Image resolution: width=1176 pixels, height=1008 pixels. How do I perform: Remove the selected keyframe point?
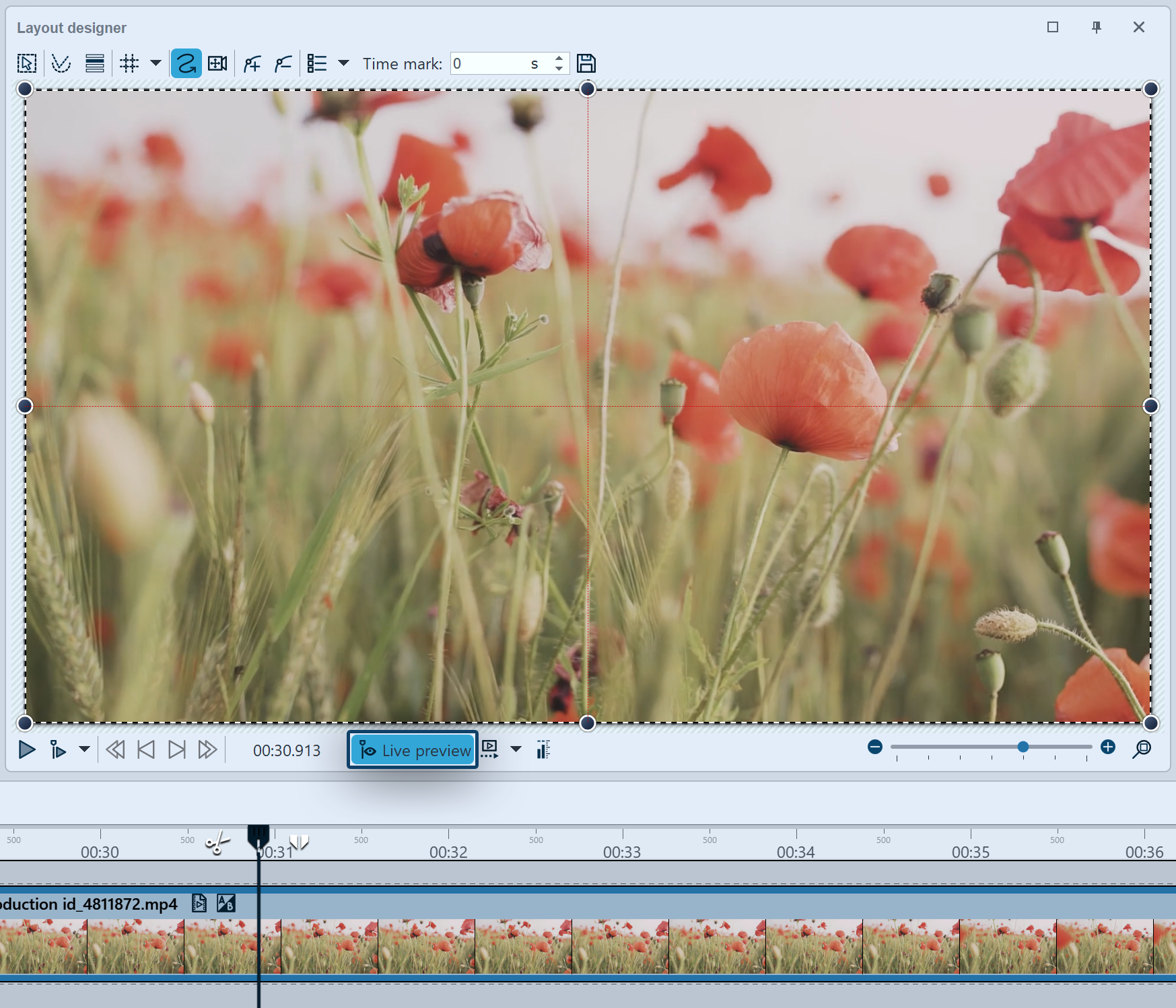283,63
